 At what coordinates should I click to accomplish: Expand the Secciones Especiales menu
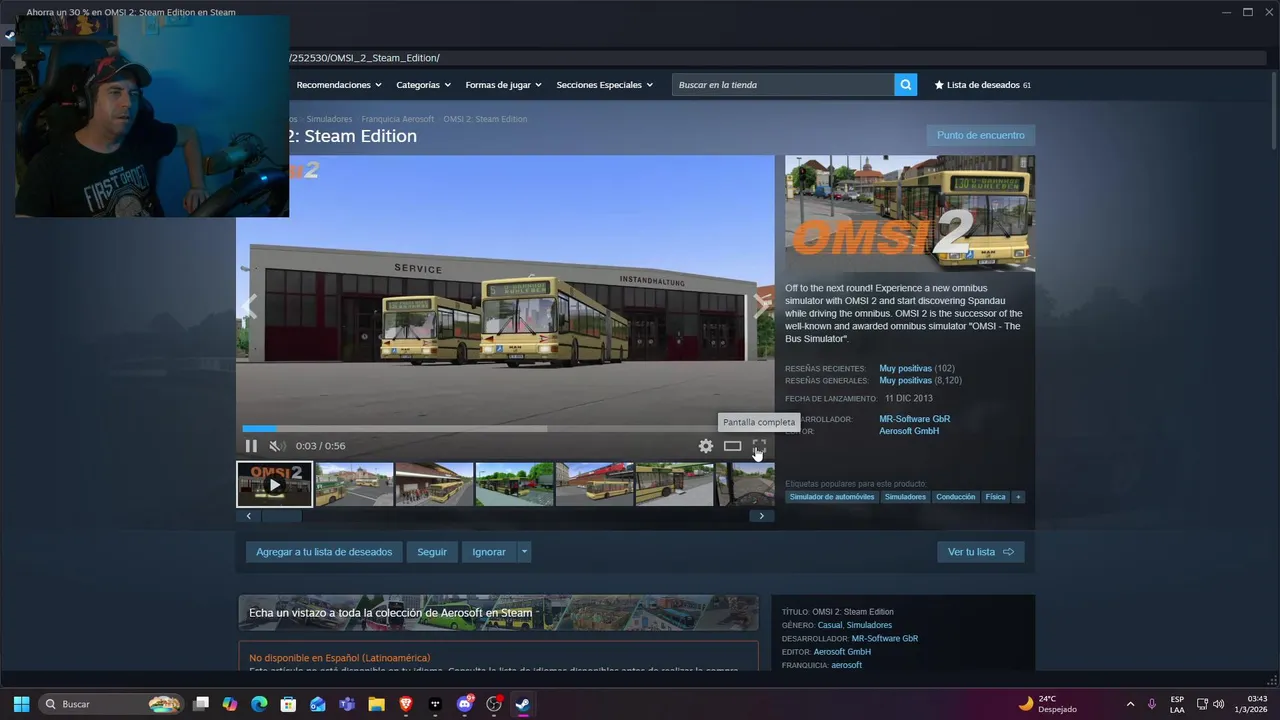604,85
